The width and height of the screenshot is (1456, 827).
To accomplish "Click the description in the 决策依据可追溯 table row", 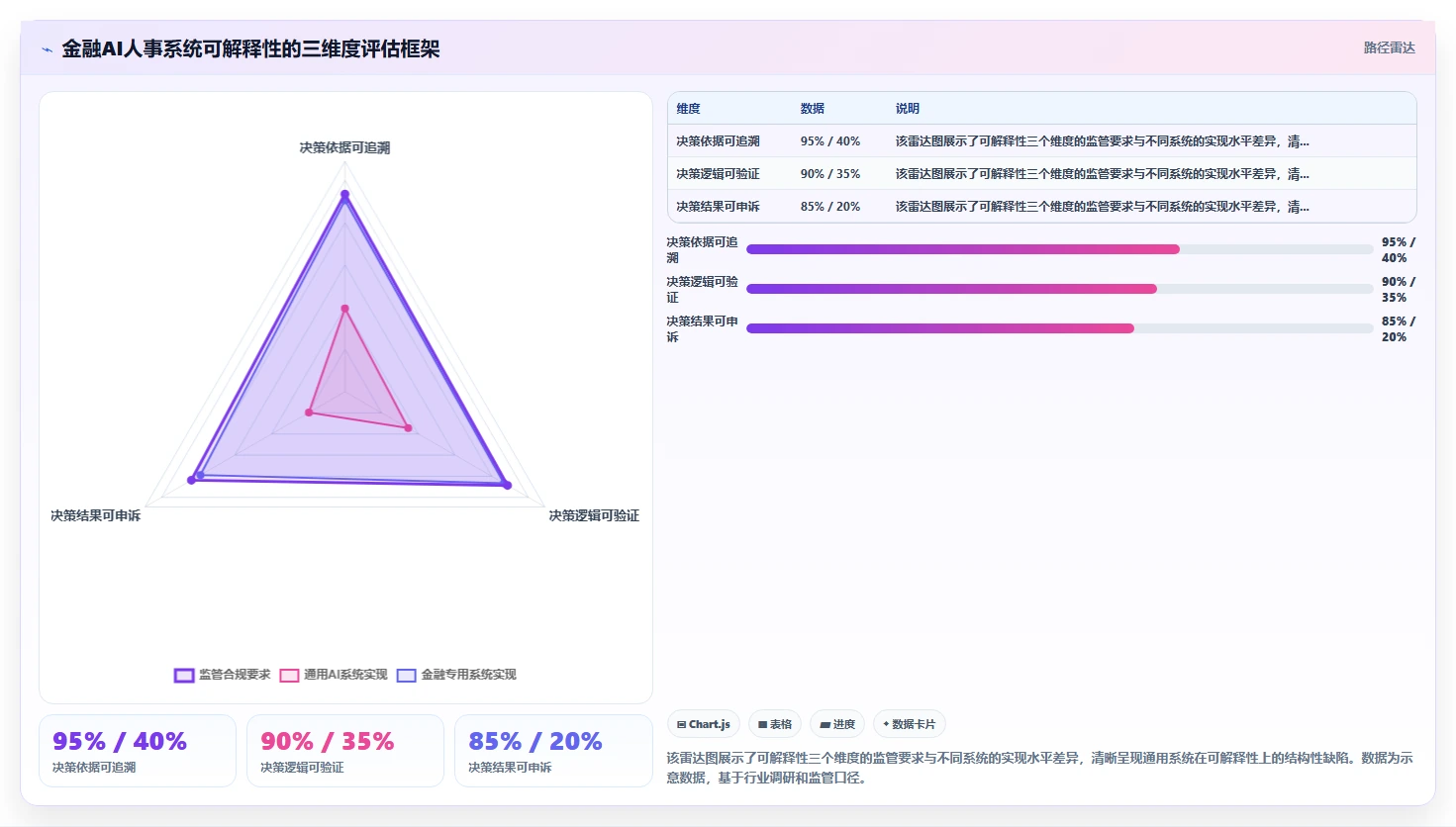I will click(x=1103, y=141).
